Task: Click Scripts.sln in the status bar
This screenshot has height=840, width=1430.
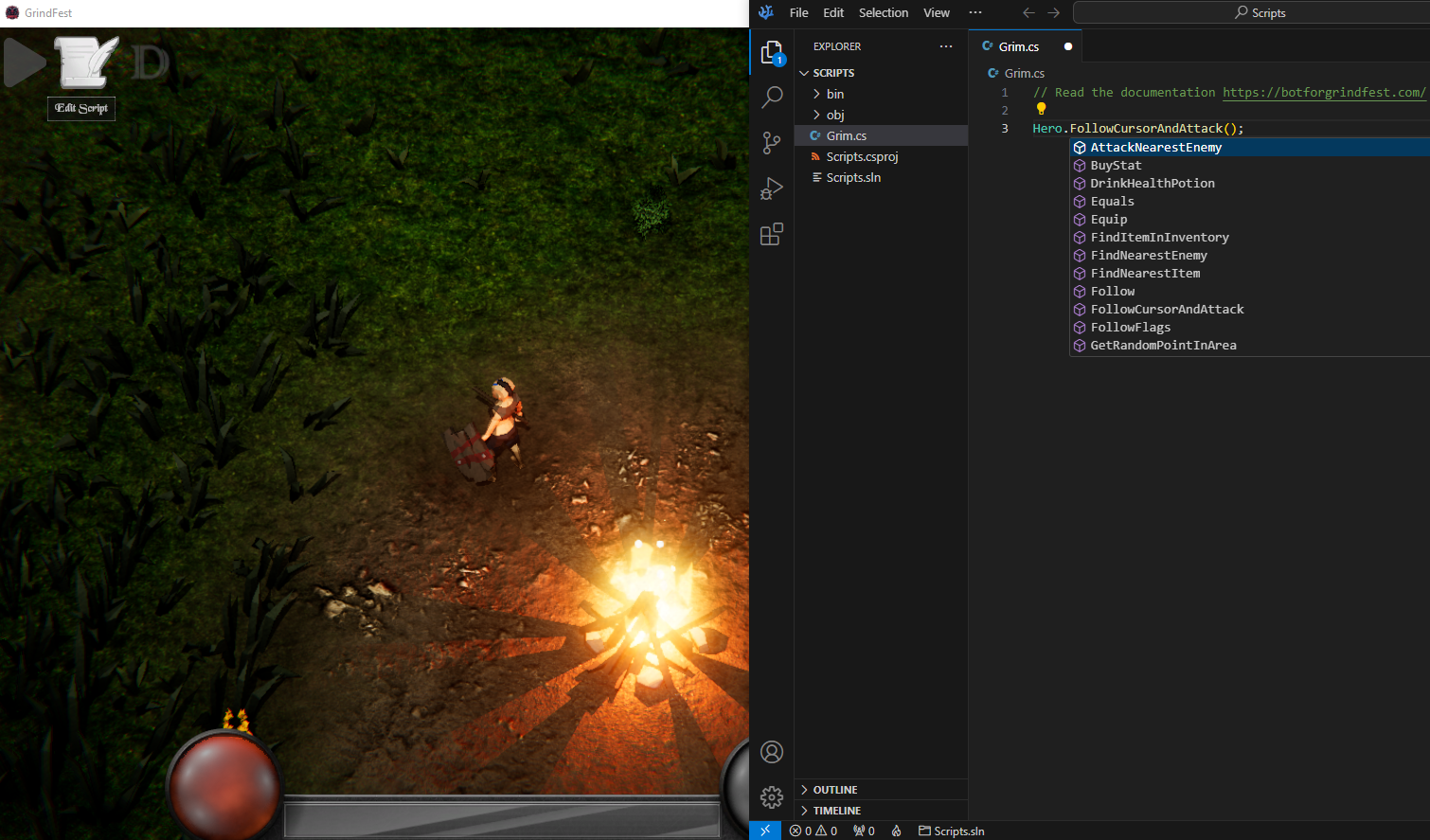Action: (951, 831)
